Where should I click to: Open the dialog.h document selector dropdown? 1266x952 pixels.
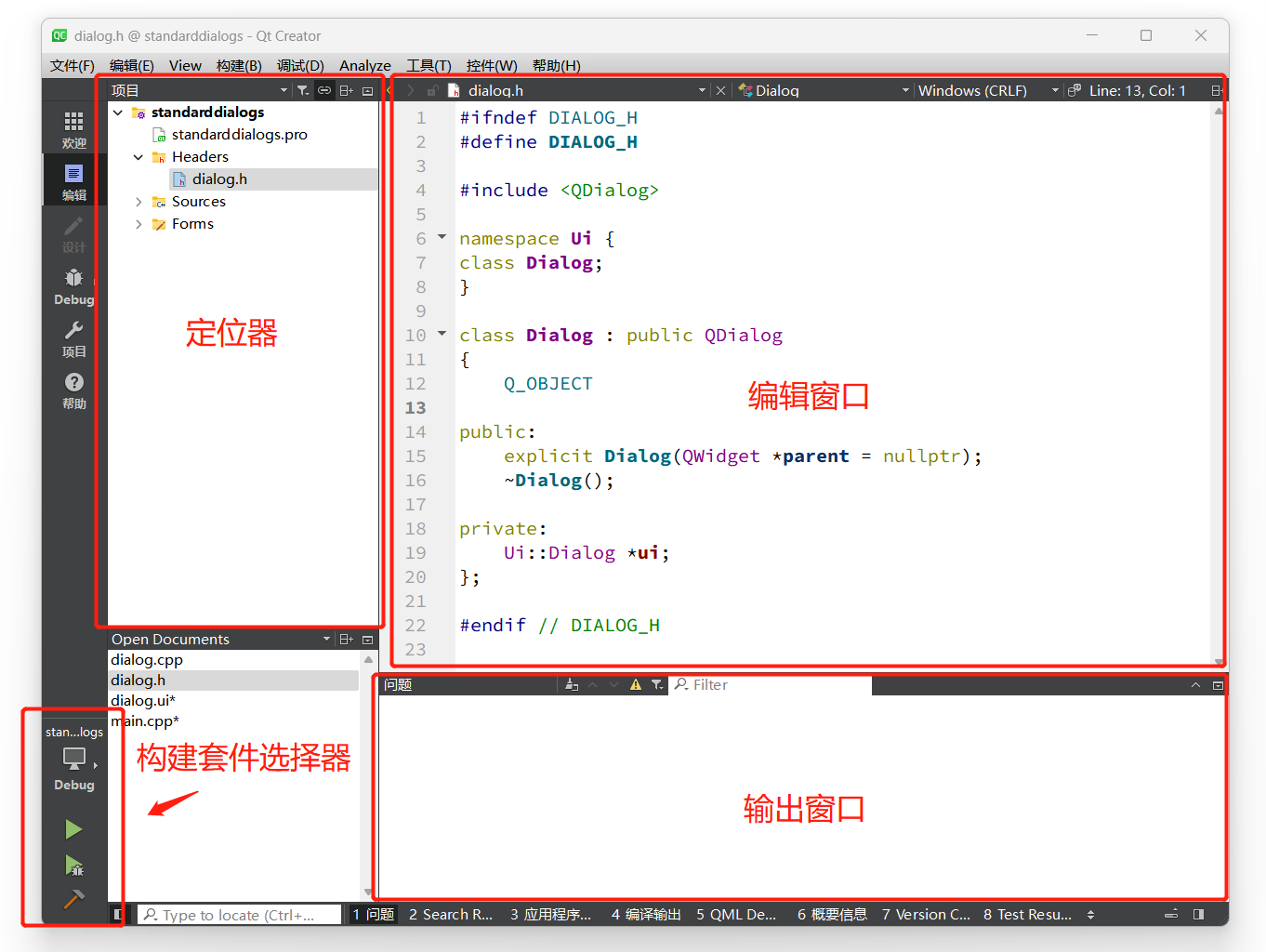(577, 90)
